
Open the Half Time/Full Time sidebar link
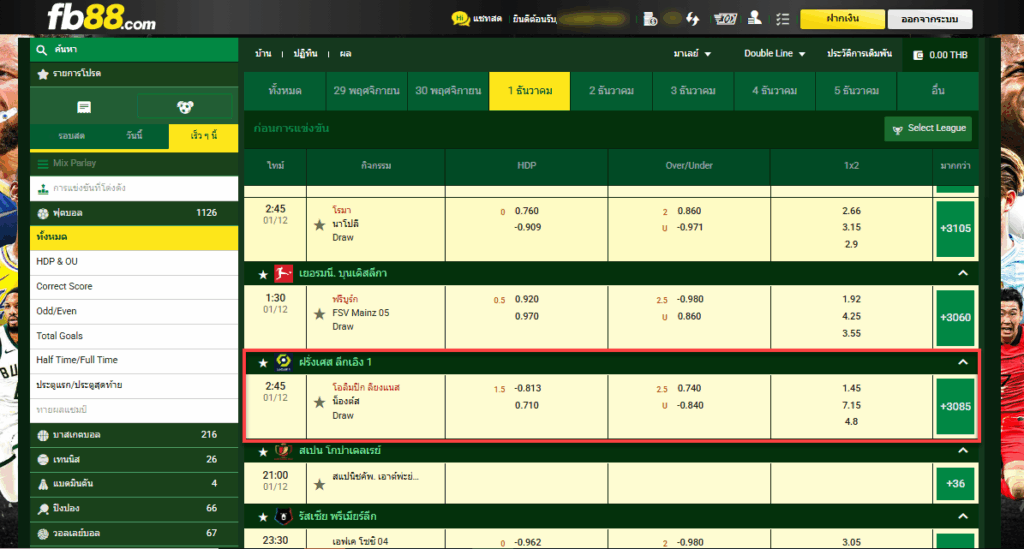[134, 360]
